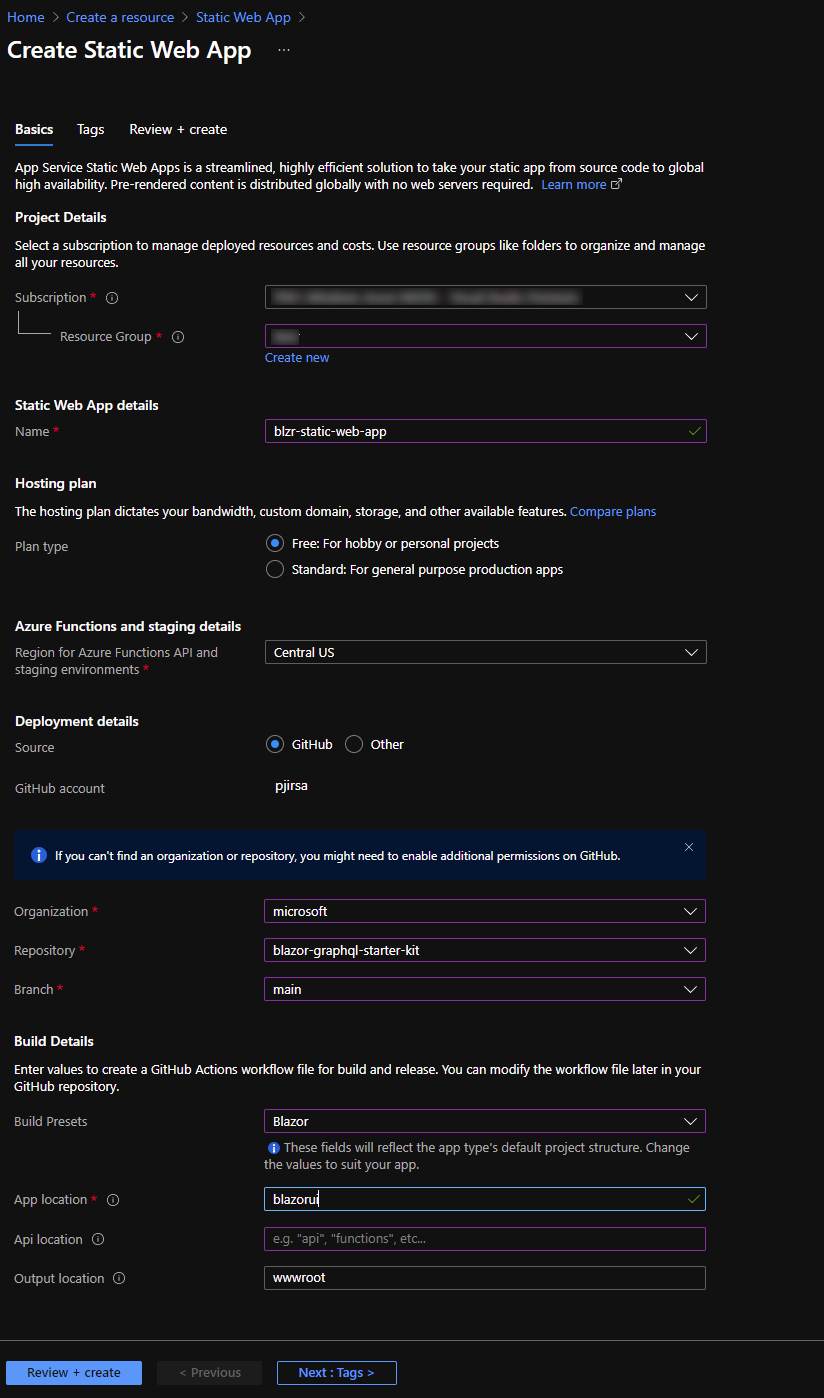Select the Standard plan type
Screen dimensions: 824x1398
(x=275, y=569)
